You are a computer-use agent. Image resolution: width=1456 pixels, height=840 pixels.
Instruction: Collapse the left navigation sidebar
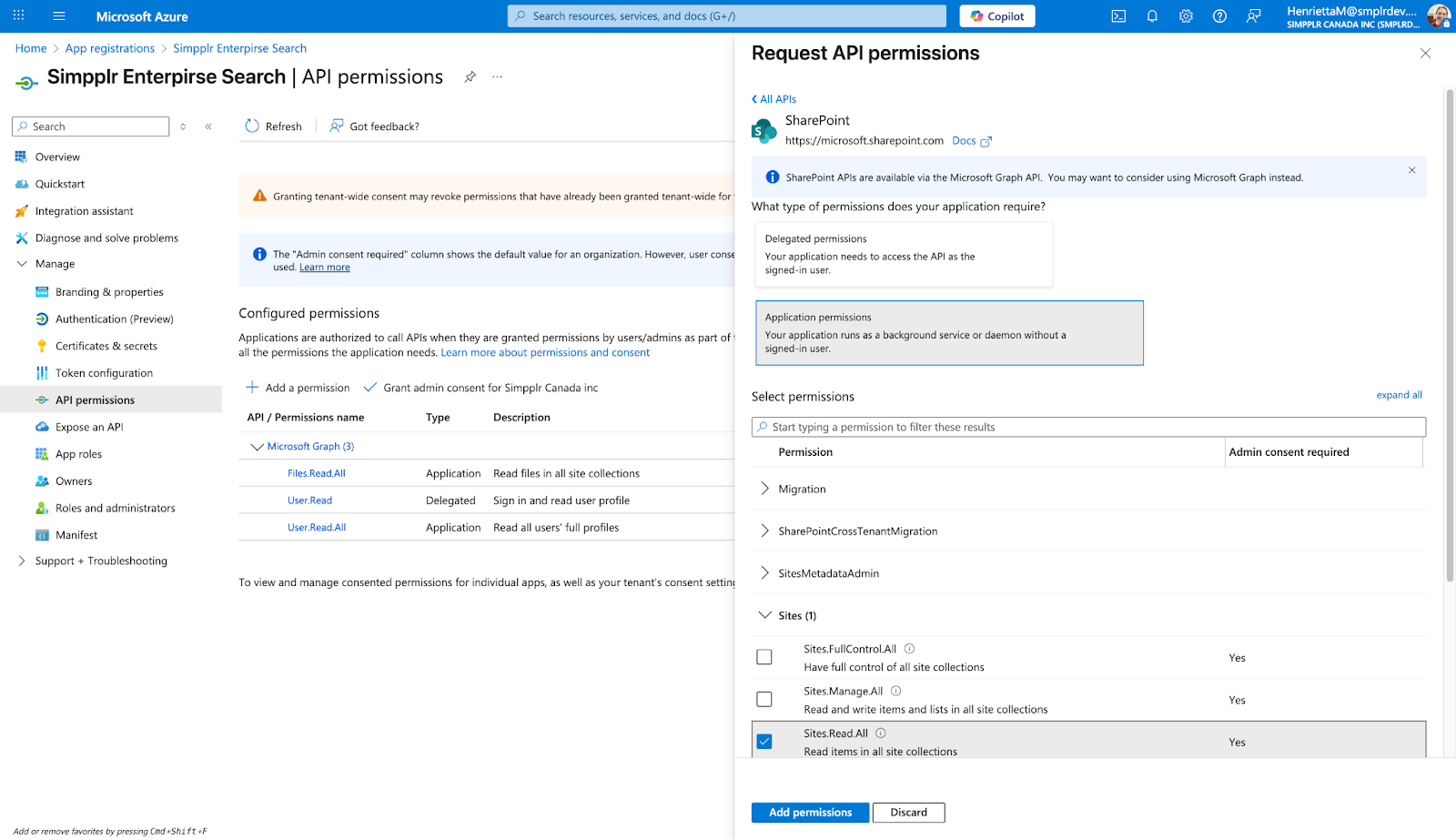click(x=208, y=127)
